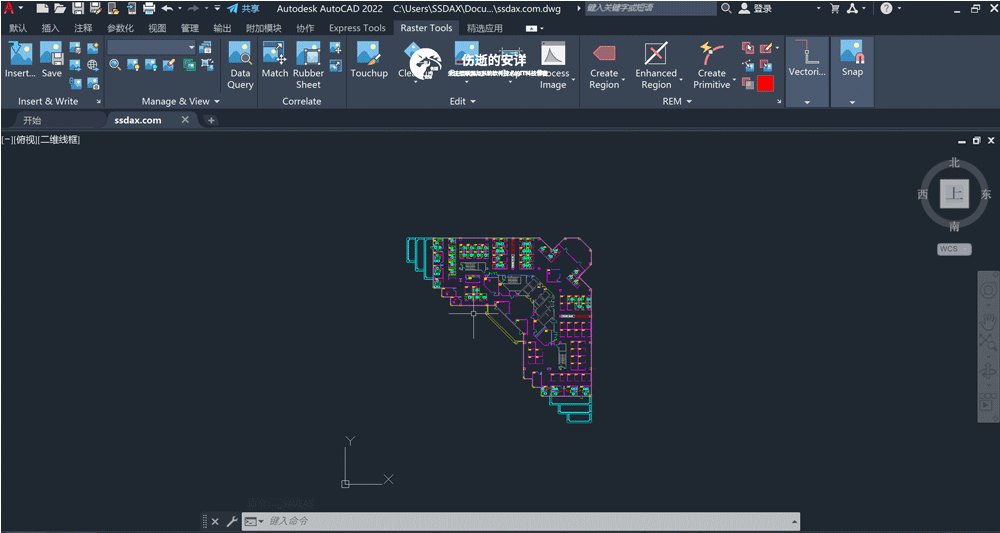Image resolution: width=1000 pixels, height=533 pixels.
Task: Expand the Edit panel
Action: (x=463, y=101)
